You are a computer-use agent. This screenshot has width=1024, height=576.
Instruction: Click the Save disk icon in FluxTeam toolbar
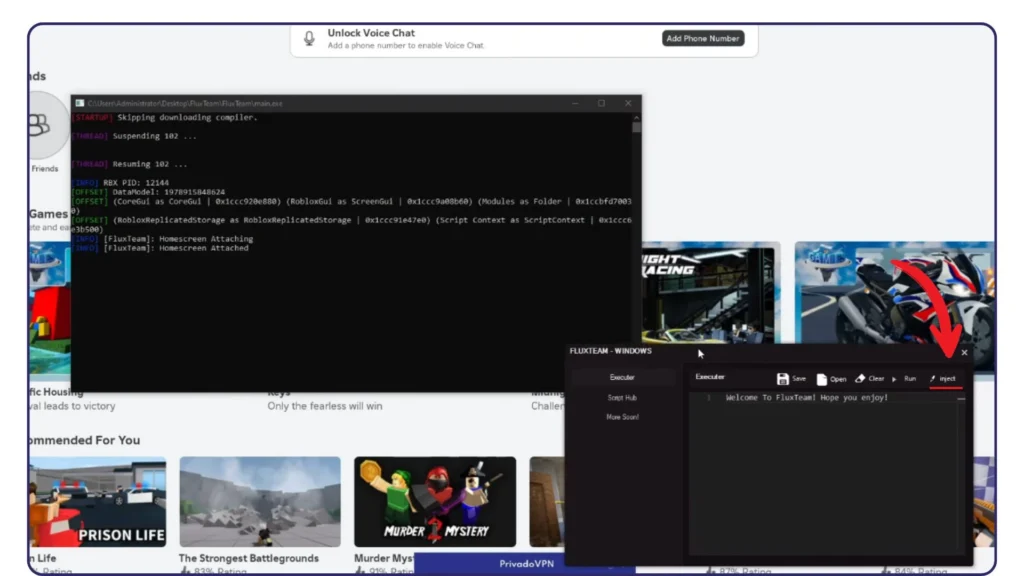coord(782,379)
